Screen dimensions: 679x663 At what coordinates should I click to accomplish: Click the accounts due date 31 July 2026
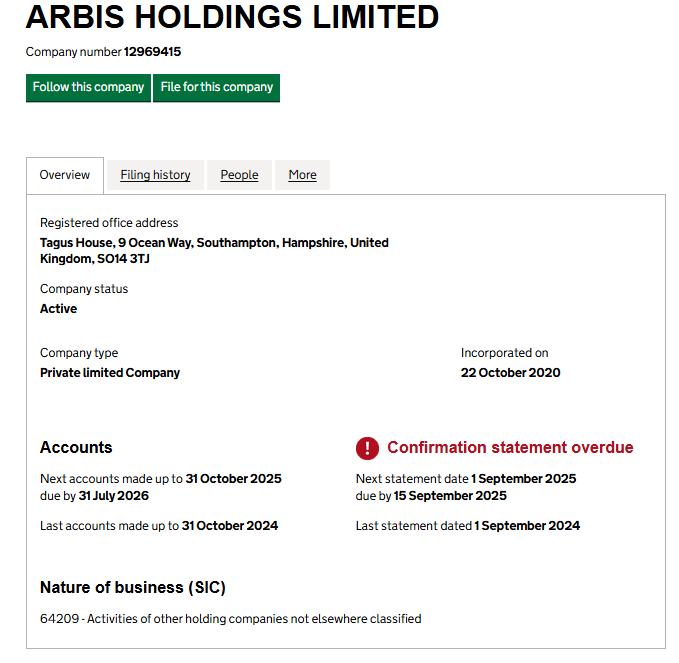(114, 496)
